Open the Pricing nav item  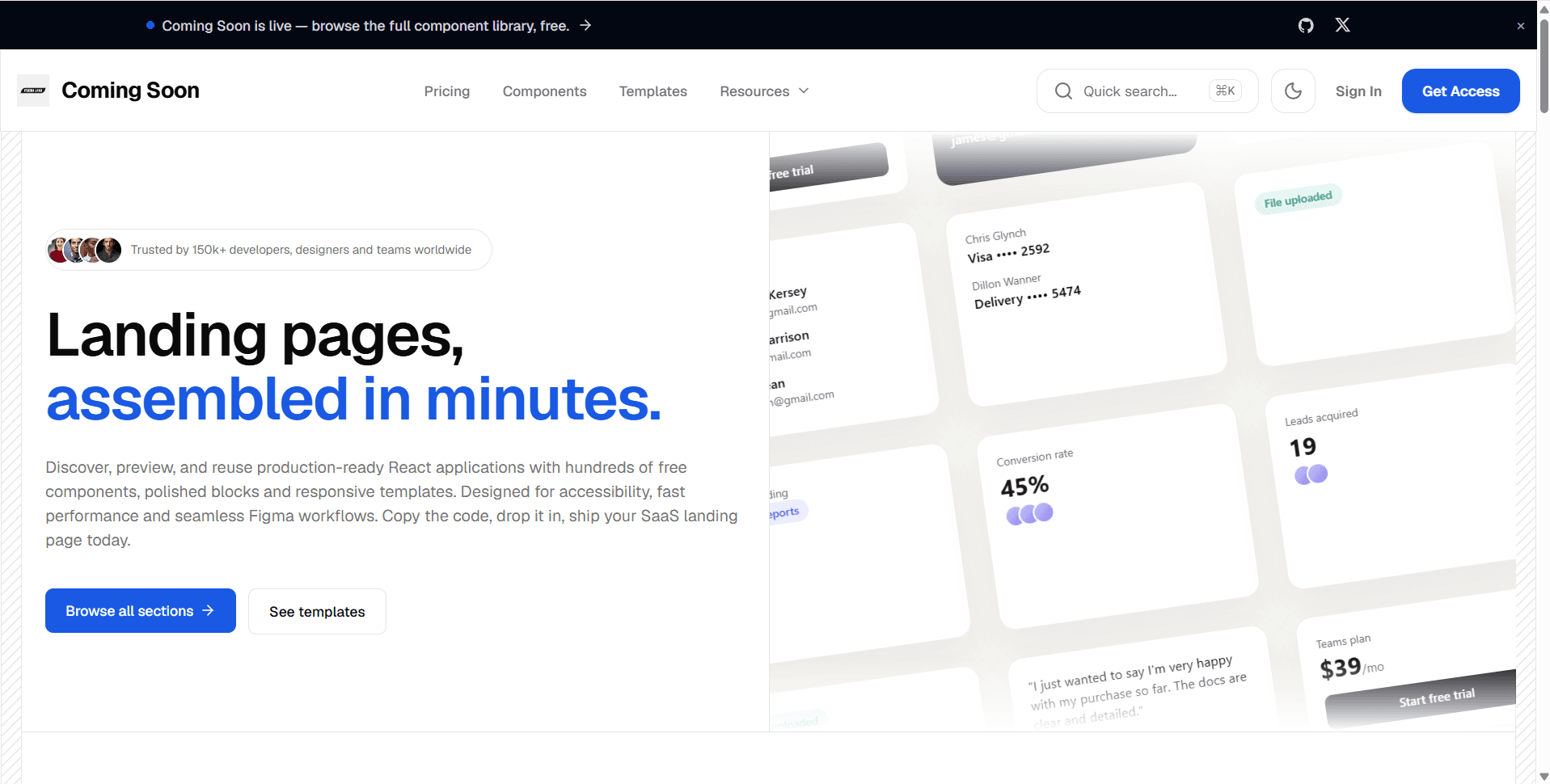click(447, 91)
